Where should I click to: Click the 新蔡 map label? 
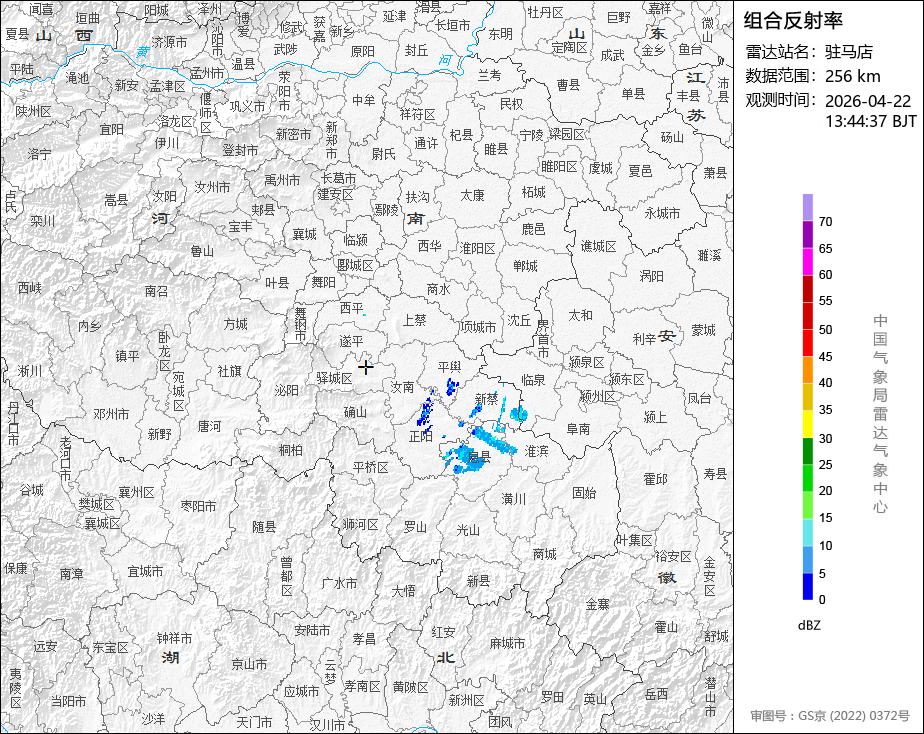point(486,399)
